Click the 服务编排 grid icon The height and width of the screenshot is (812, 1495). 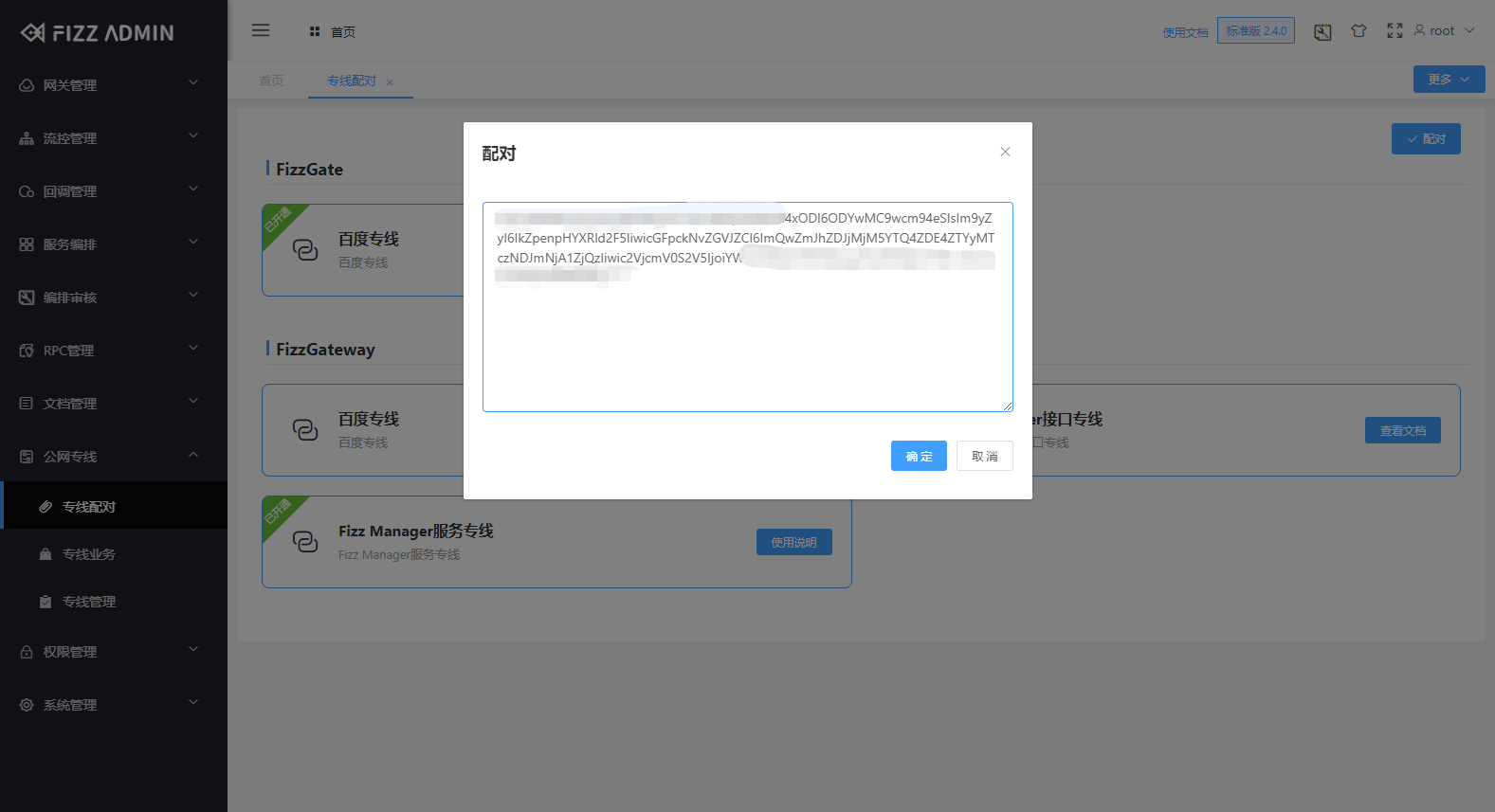tap(27, 244)
